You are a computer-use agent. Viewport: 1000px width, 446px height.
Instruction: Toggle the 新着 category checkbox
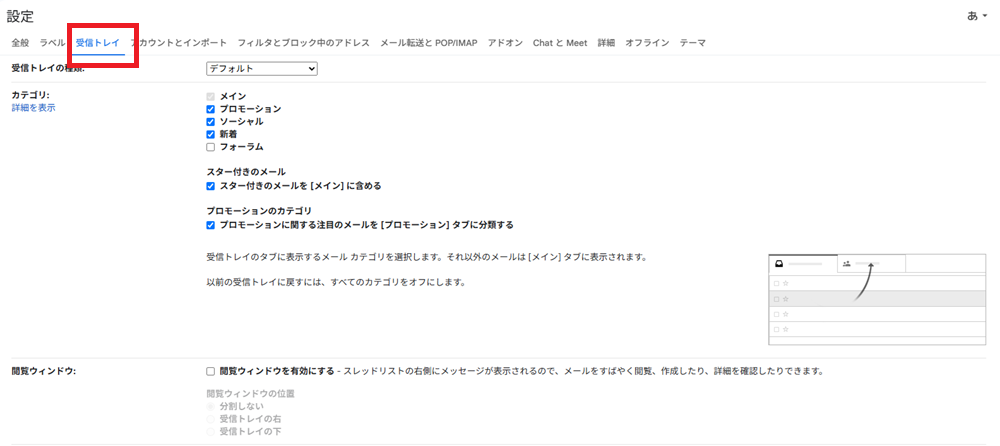point(211,134)
